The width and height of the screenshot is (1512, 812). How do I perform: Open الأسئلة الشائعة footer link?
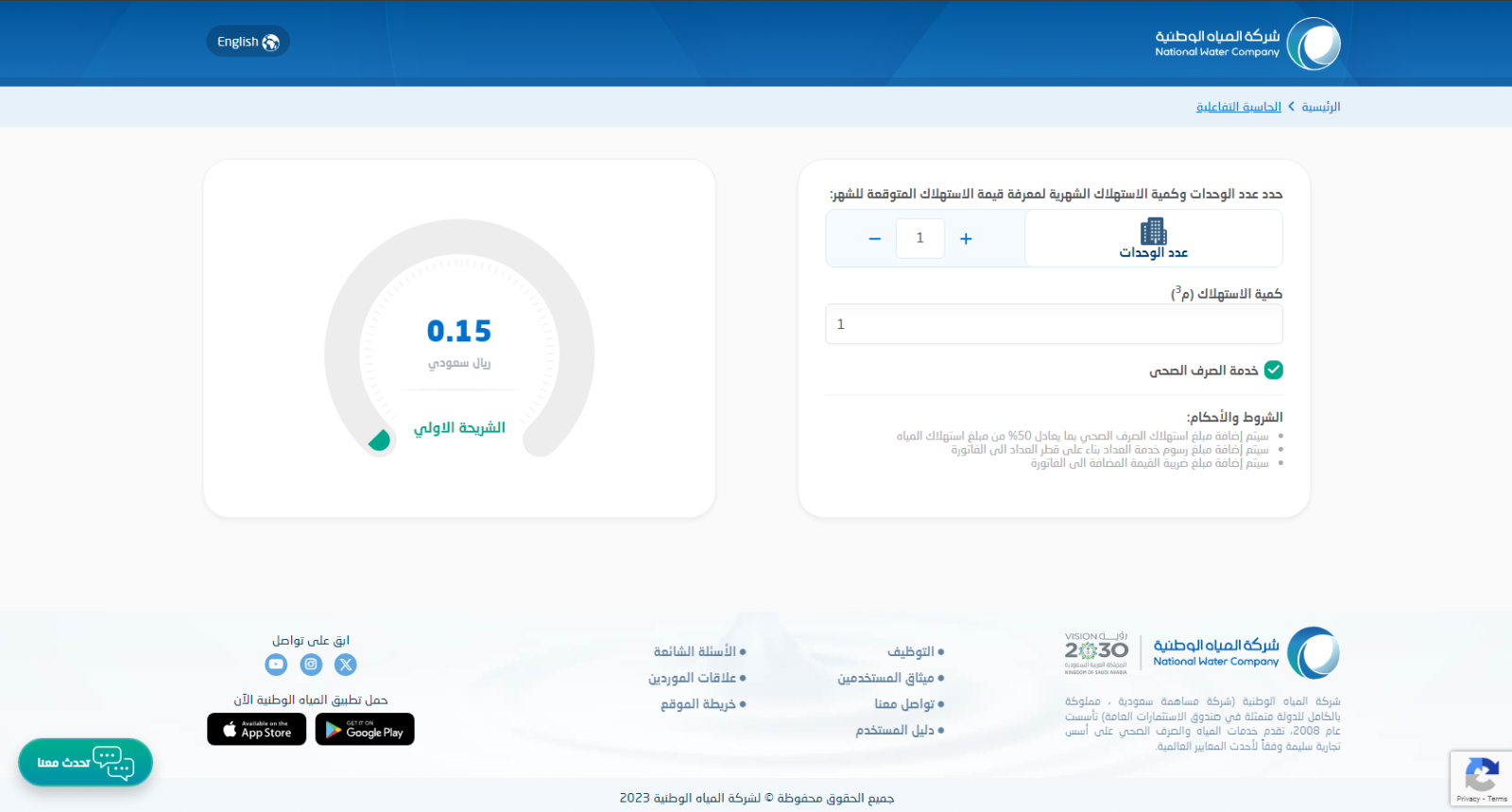[695, 651]
